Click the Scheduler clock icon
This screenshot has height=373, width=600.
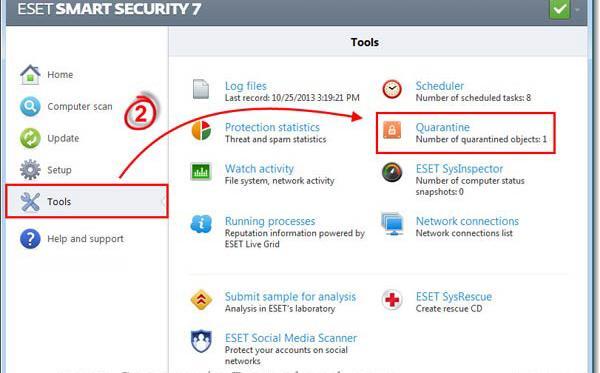[392, 89]
